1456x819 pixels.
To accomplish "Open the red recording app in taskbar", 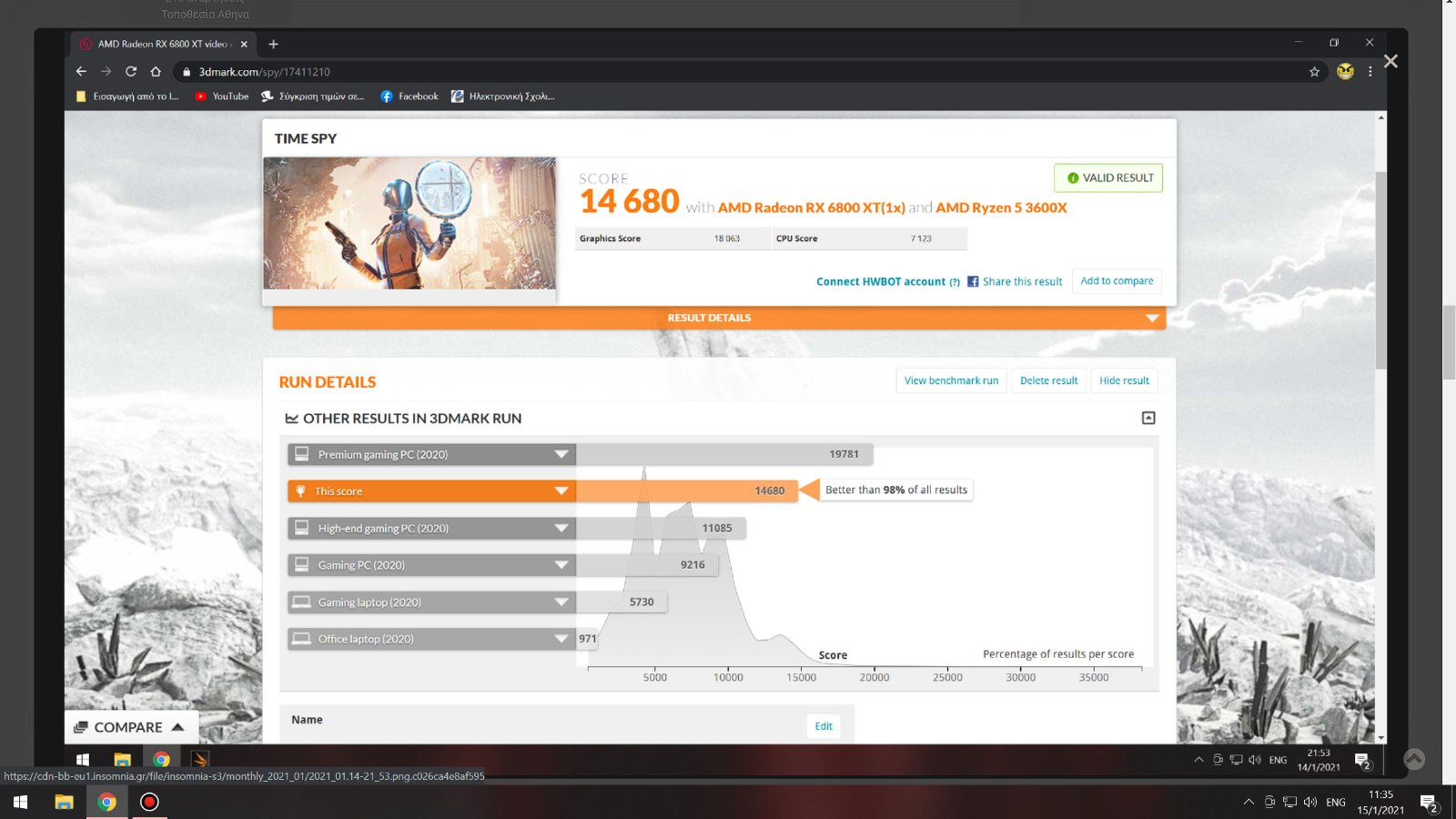I will point(149,802).
